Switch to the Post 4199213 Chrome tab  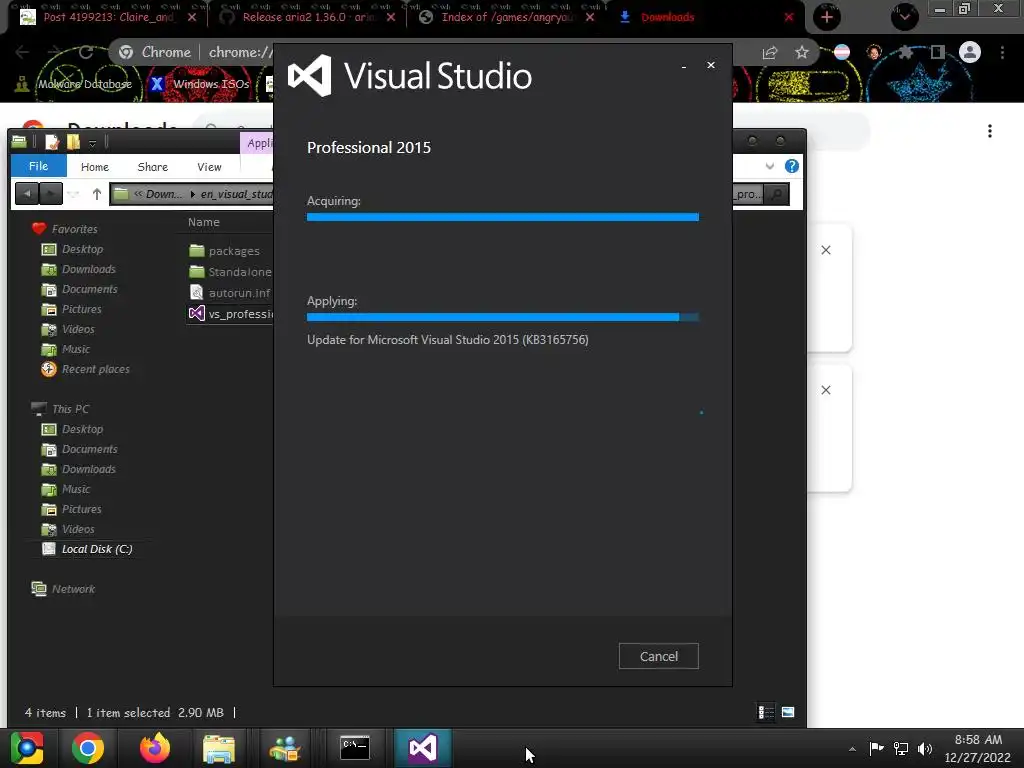click(108, 17)
